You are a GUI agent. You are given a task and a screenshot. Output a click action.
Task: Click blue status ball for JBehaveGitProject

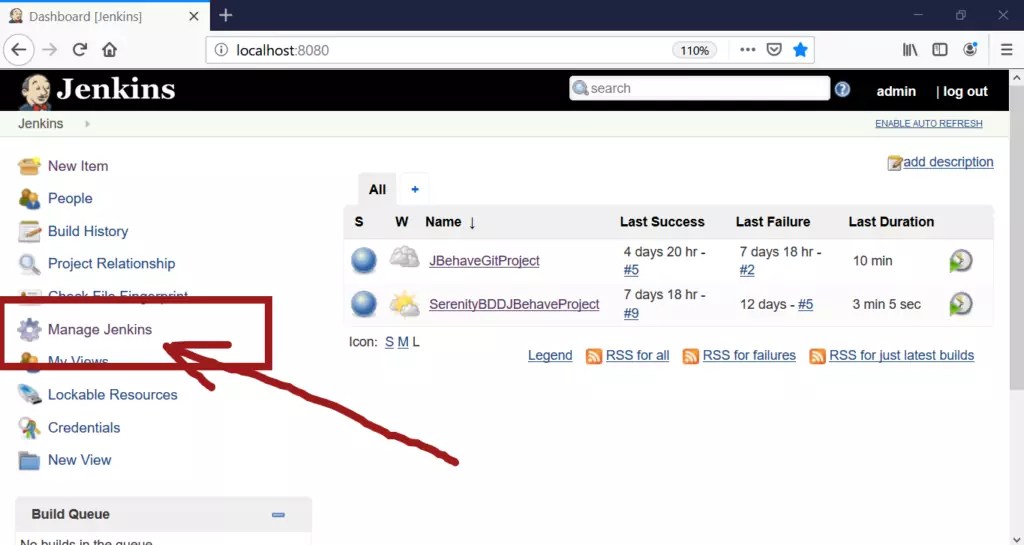364,260
